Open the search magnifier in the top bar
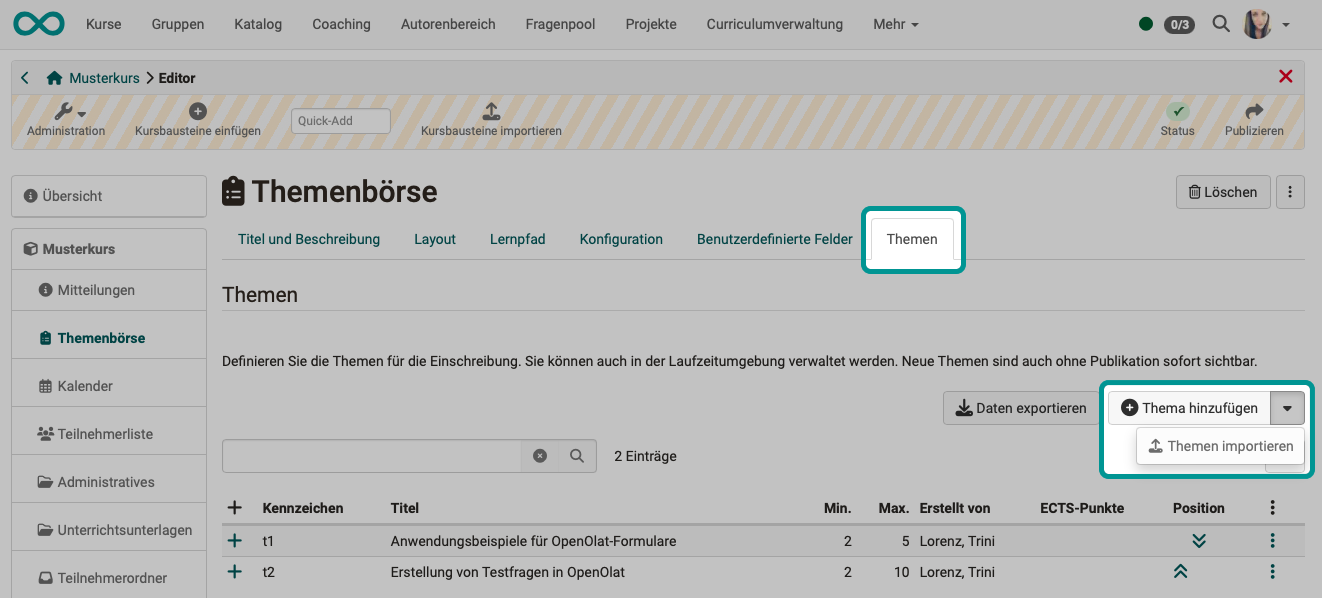This screenshot has height=598, width=1322. point(1220,23)
